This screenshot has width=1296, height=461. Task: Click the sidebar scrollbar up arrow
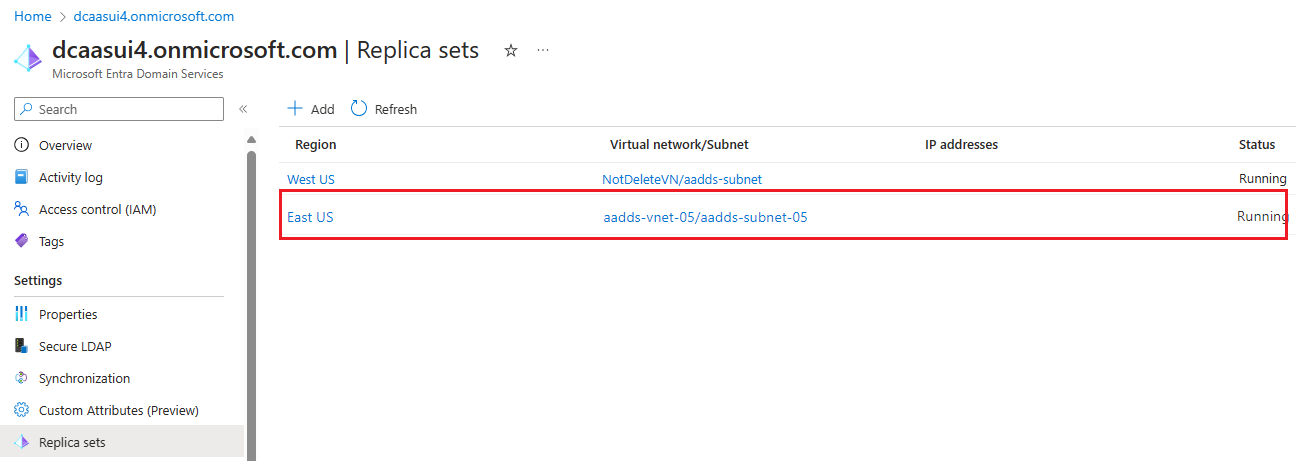pos(251,139)
